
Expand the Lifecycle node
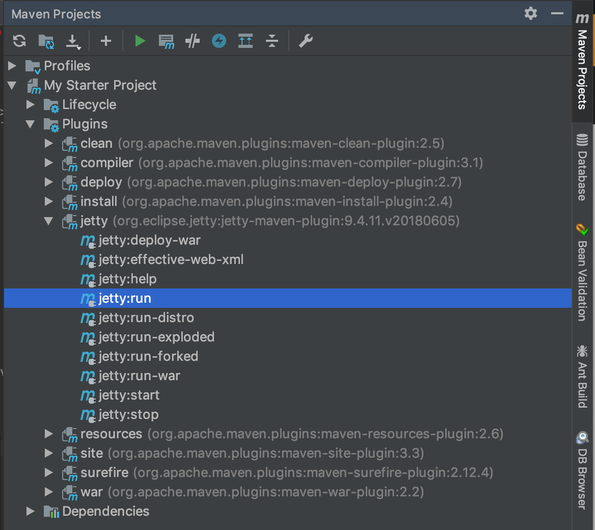pyautogui.click(x=30, y=104)
